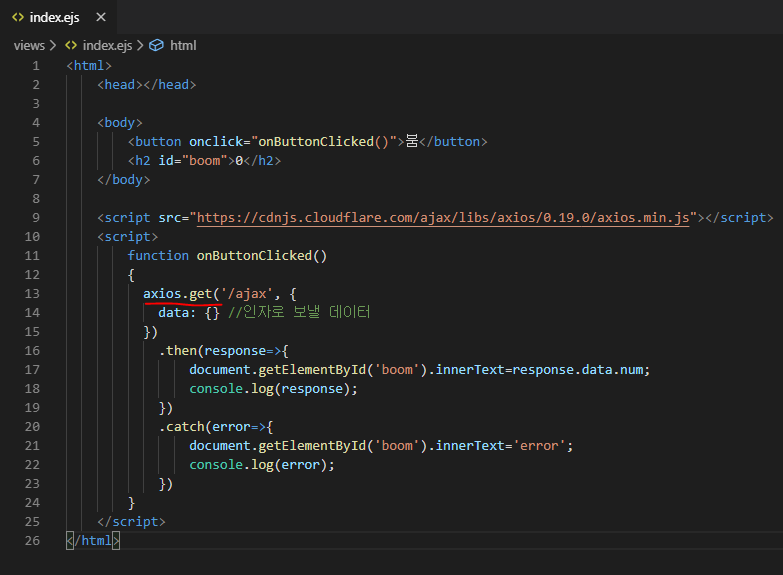Screen dimensions: 783x575
Task: Open the html symbol breadcrumb
Action: coord(183,45)
